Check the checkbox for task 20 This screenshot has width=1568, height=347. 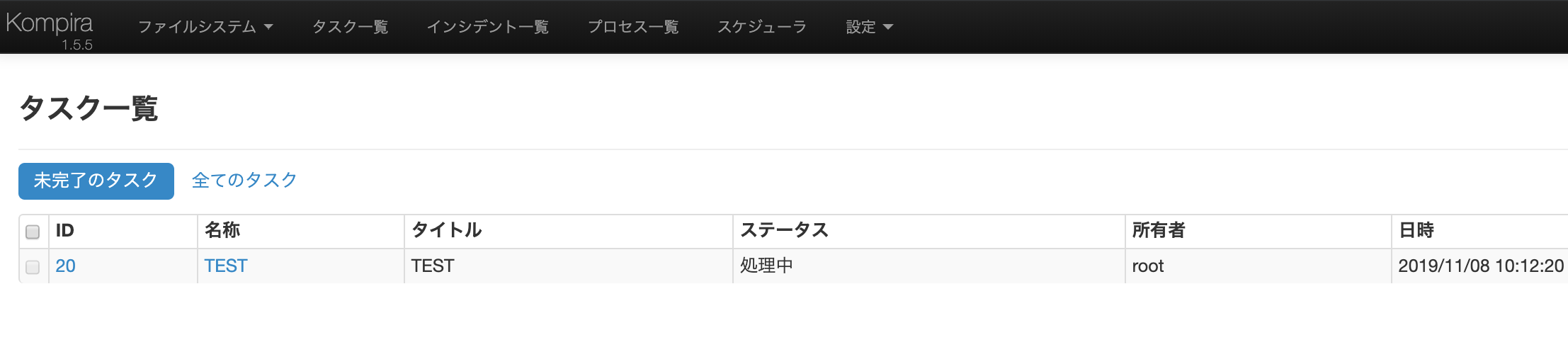33,267
